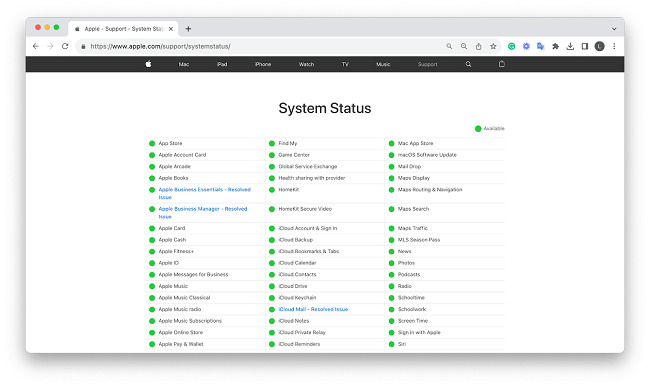
Task: Select the macOS Software Update row
Action: 445,155
